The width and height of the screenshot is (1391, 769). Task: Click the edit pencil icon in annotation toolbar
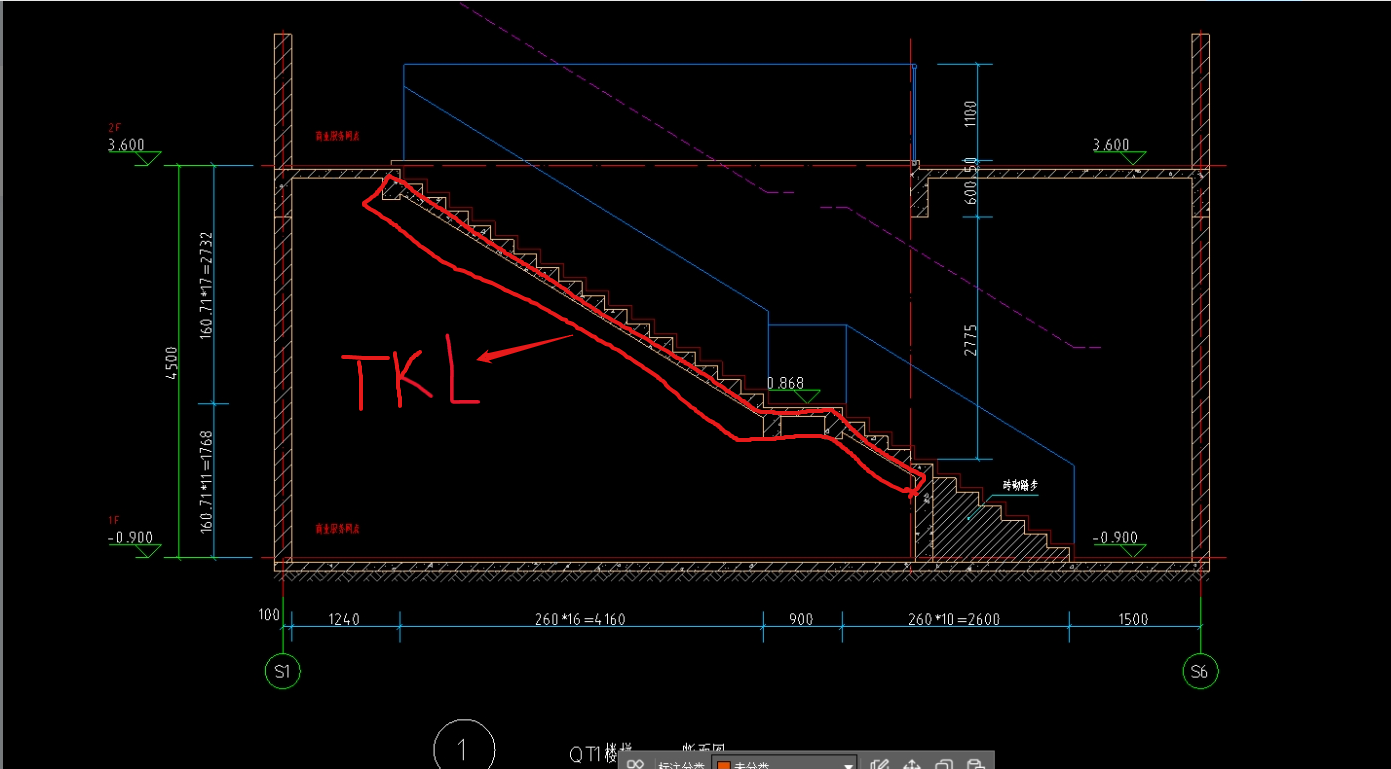coord(880,765)
